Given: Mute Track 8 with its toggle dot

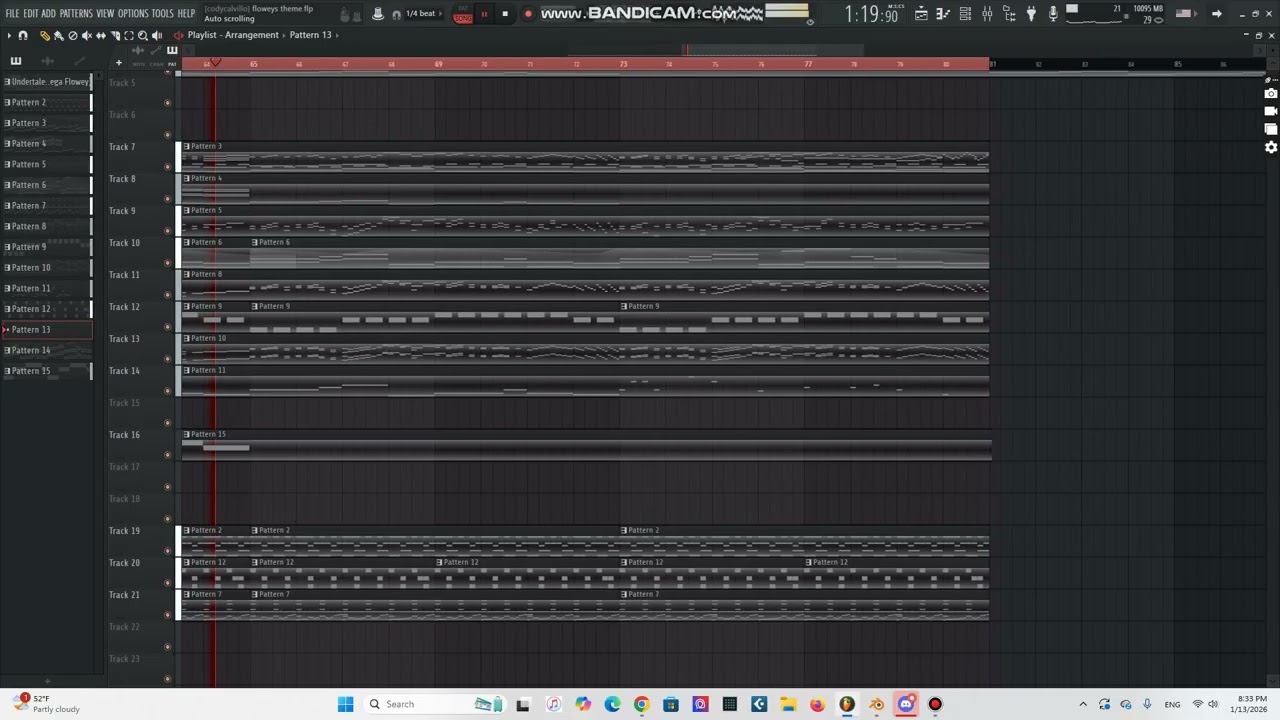Looking at the screenshot, I should coord(167,199).
